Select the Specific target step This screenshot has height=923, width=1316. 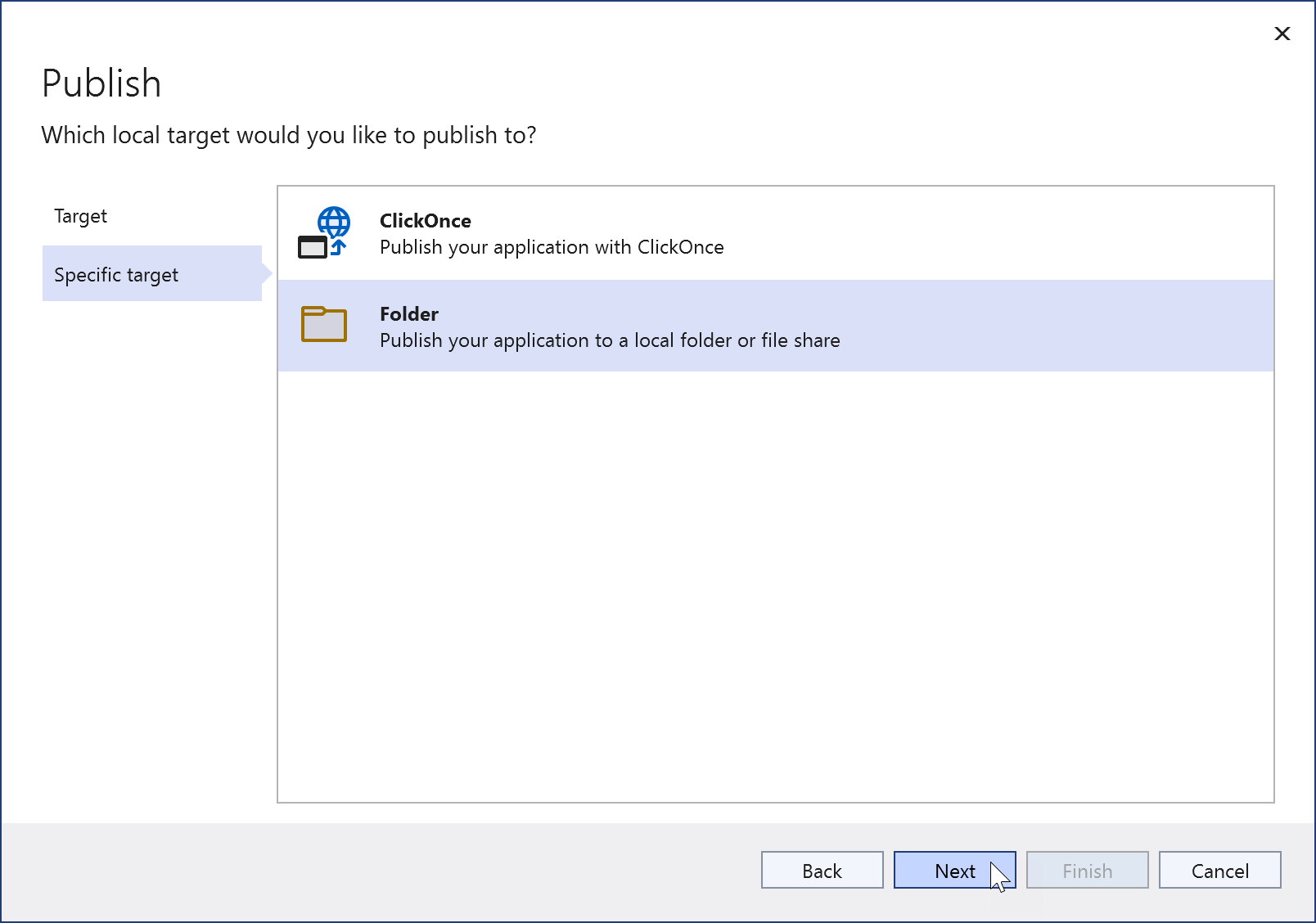tap(116, 275)
